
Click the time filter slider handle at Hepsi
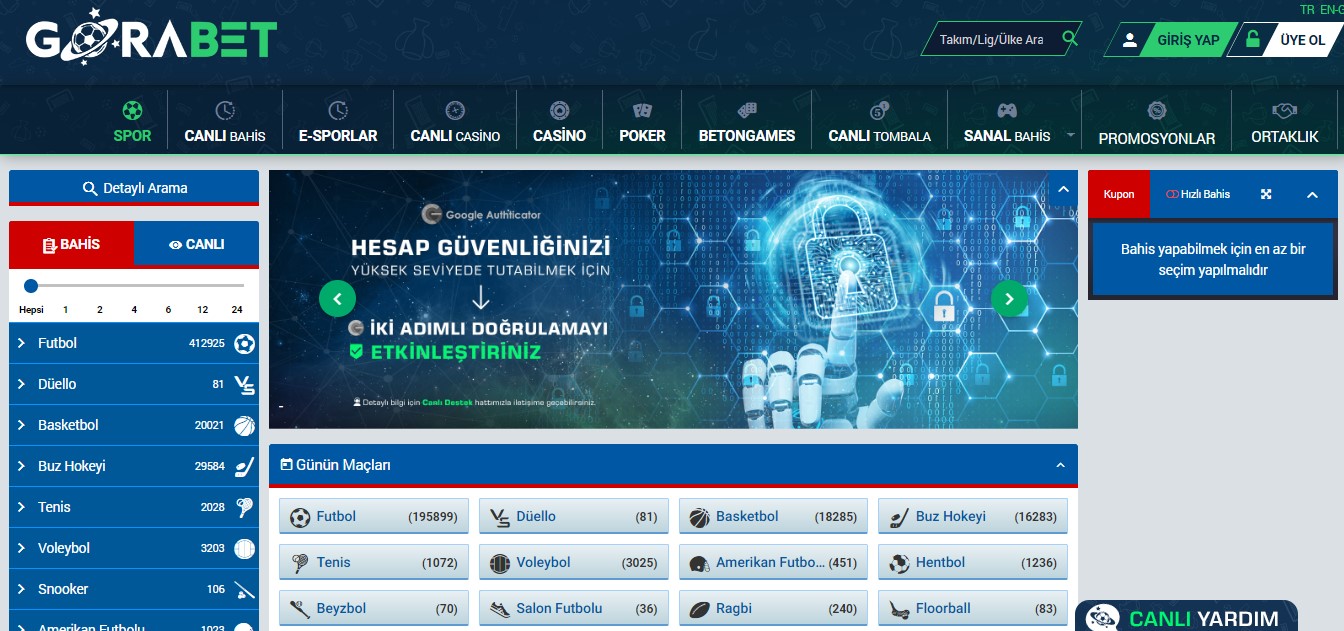coord(31,286)
